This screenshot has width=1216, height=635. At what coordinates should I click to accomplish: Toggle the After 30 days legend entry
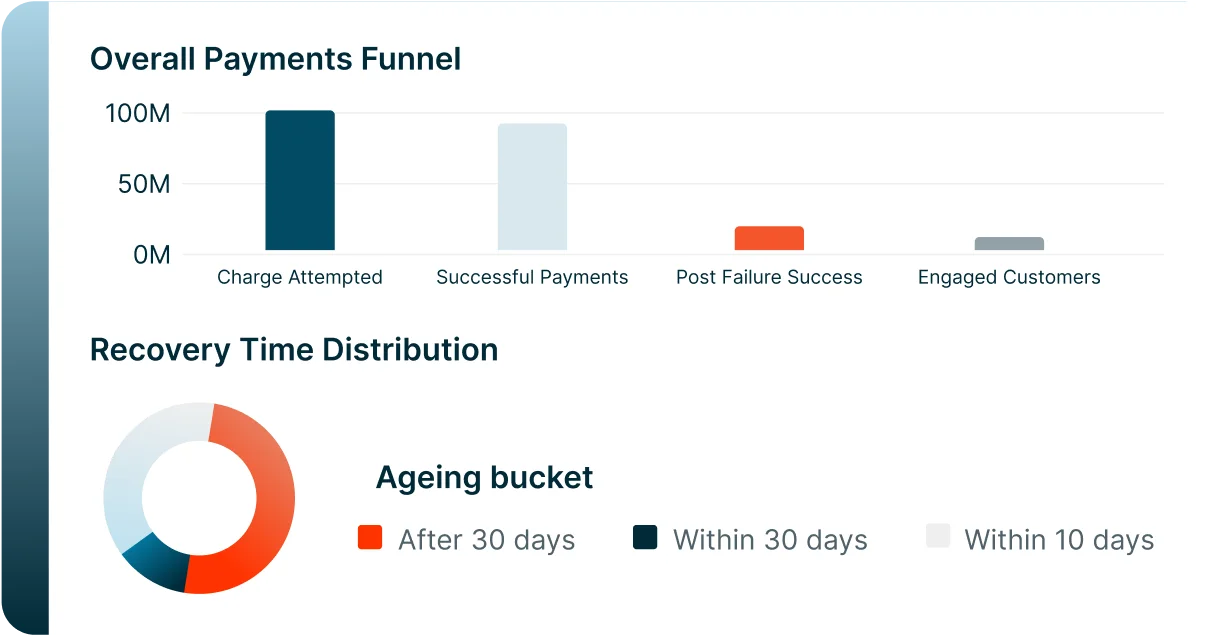click(x=486, y=540)
